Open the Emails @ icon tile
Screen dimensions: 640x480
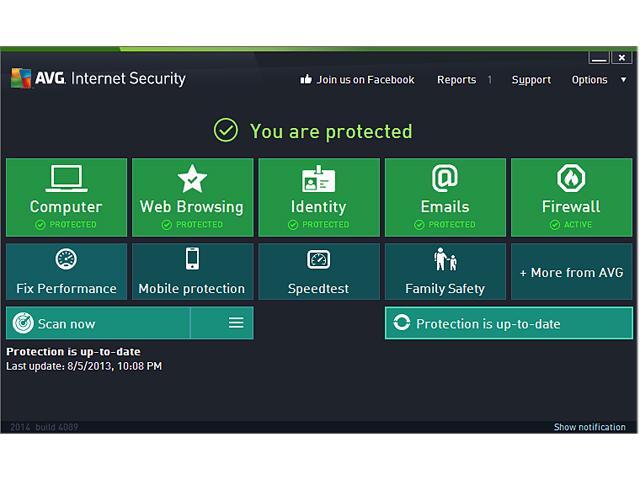[445, 179]
